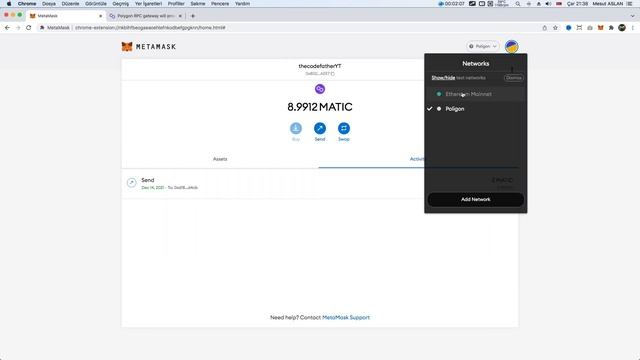Open Spotlight search in menu bar
The height and width of the screenshot is (360, 640).
tap(518, 4)
